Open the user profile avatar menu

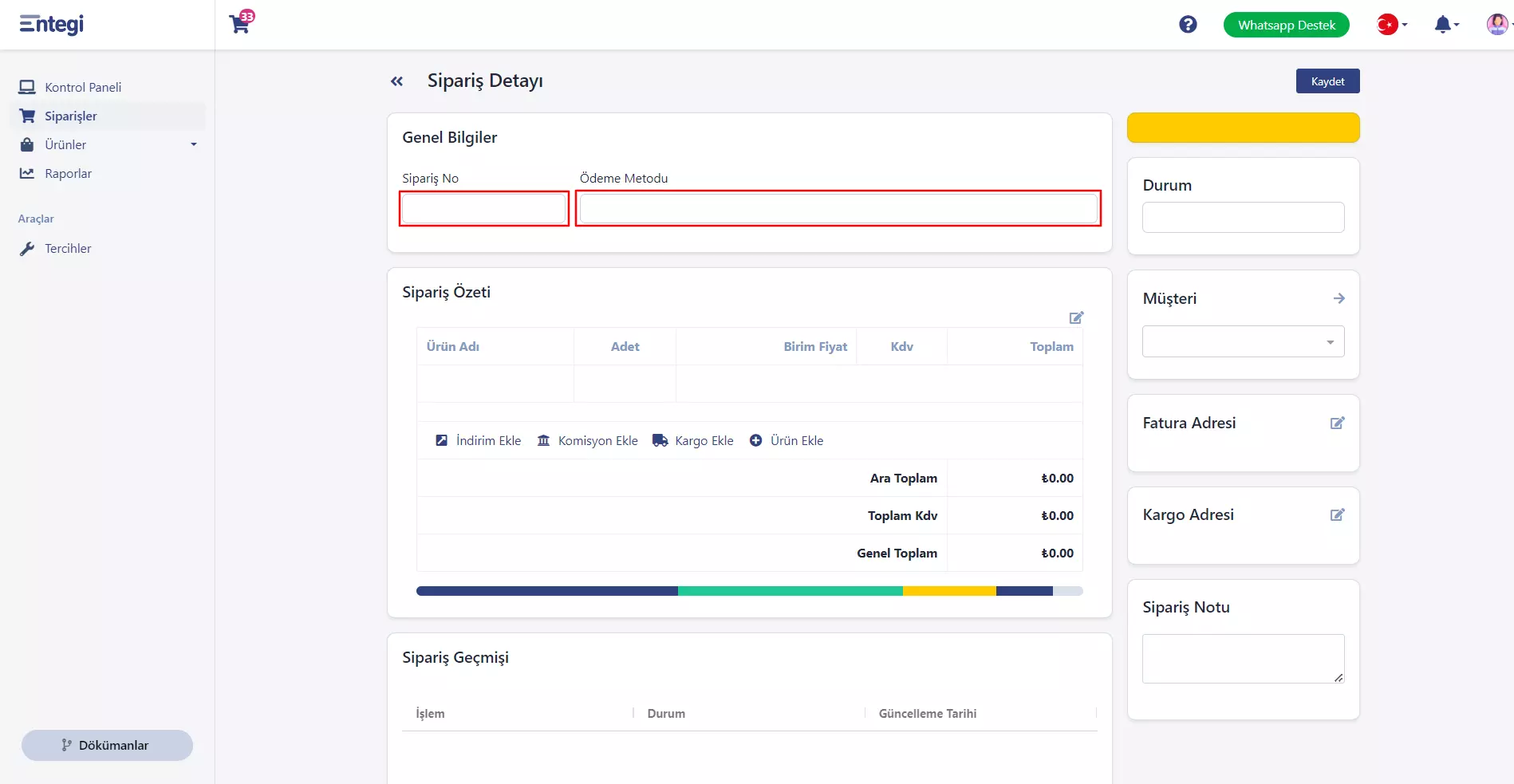point(1497,25)
